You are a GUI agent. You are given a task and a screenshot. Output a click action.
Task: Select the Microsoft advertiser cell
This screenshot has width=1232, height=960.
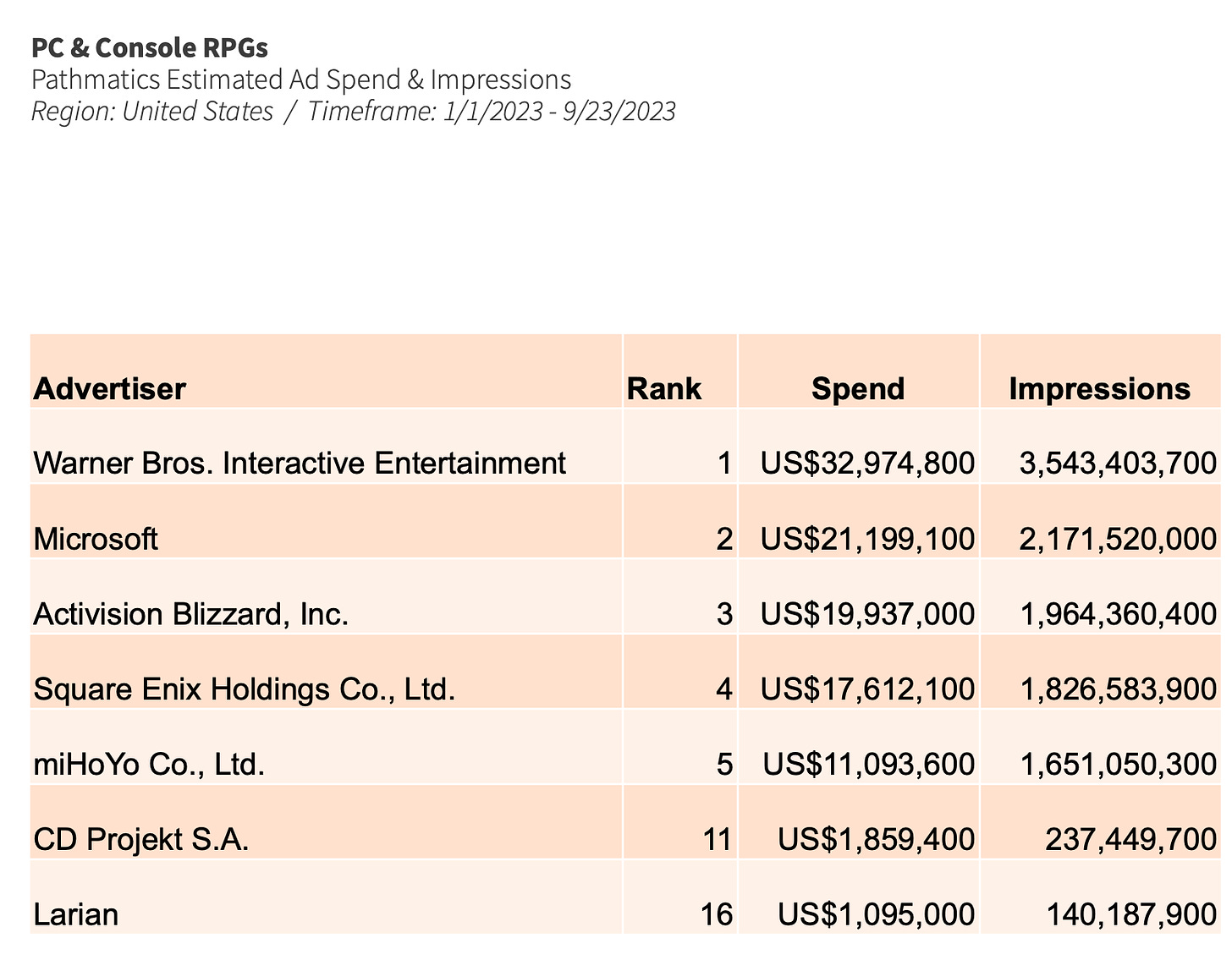[x=96, y=539]
